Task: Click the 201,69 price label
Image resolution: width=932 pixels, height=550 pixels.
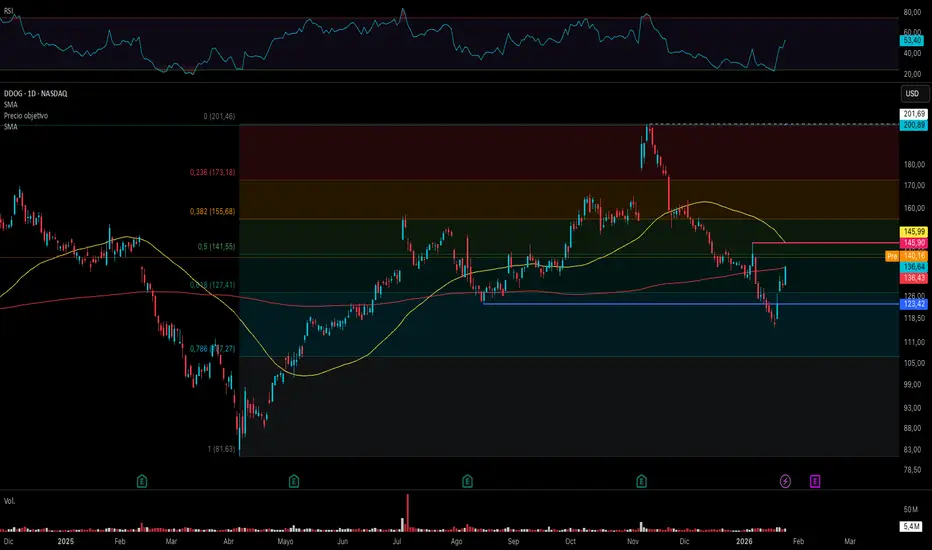Action: pos(914,114)
